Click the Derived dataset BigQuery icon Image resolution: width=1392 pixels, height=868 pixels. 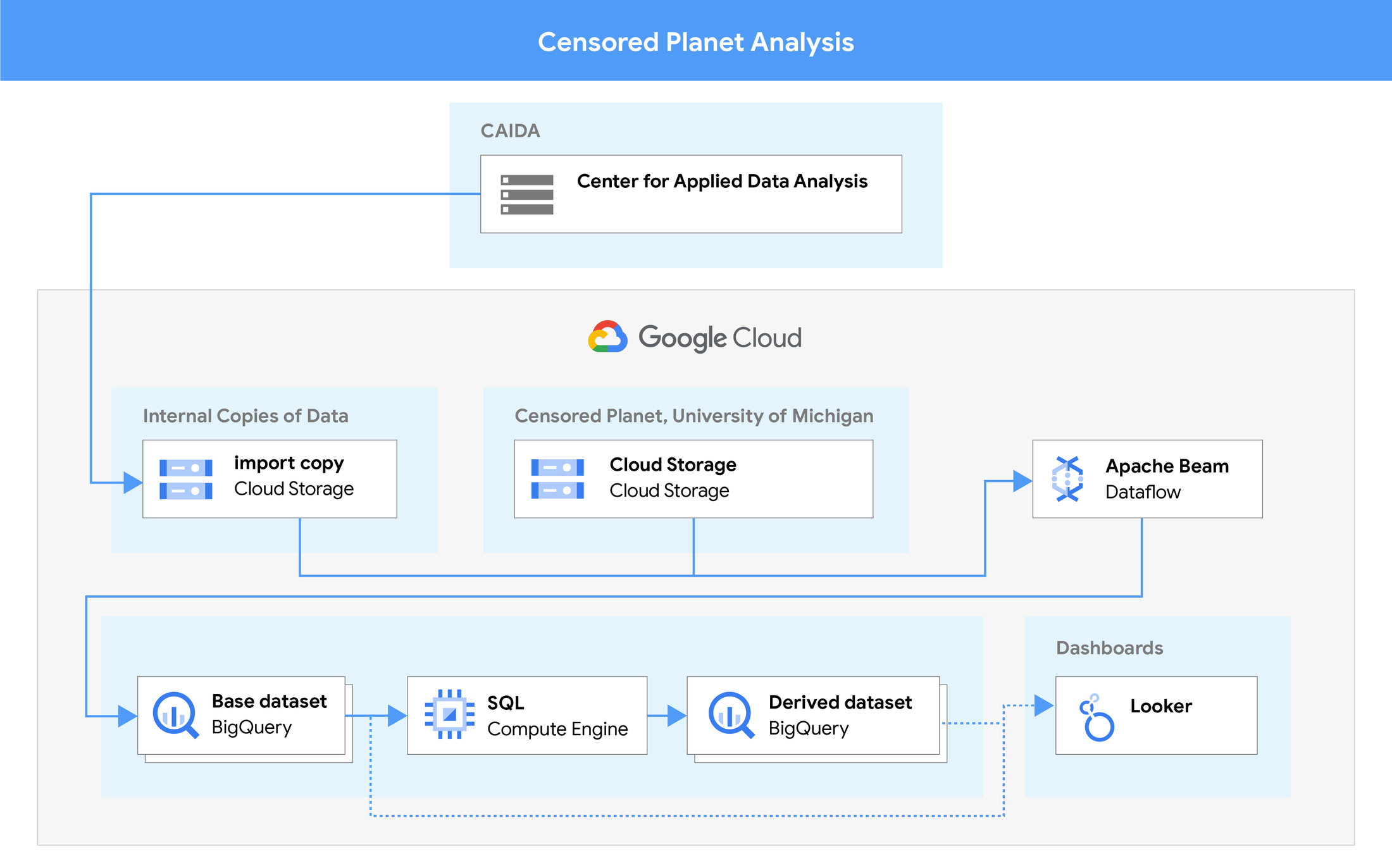pos(731,715)
